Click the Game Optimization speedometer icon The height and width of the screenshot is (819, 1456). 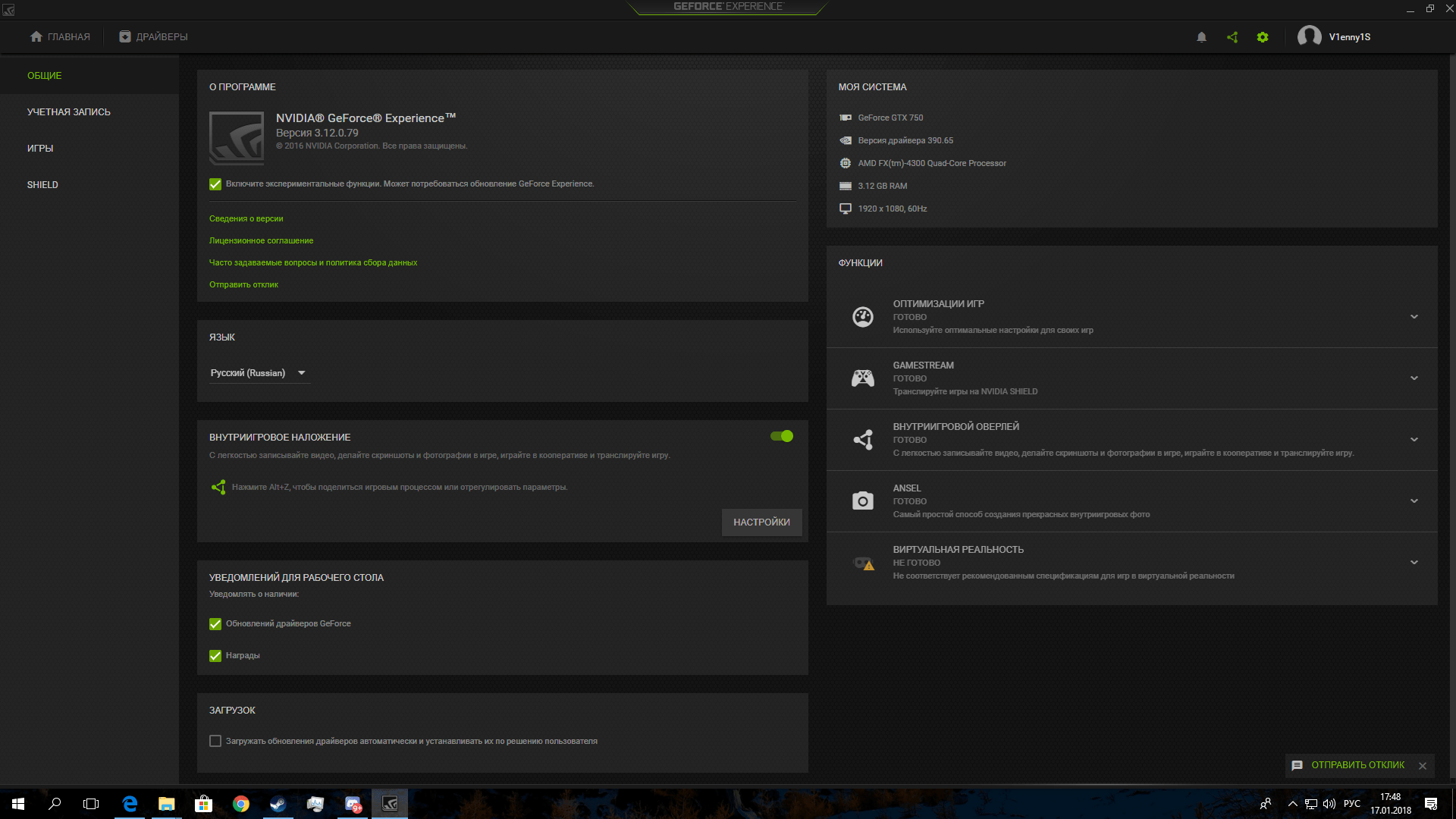pos(863,317)
